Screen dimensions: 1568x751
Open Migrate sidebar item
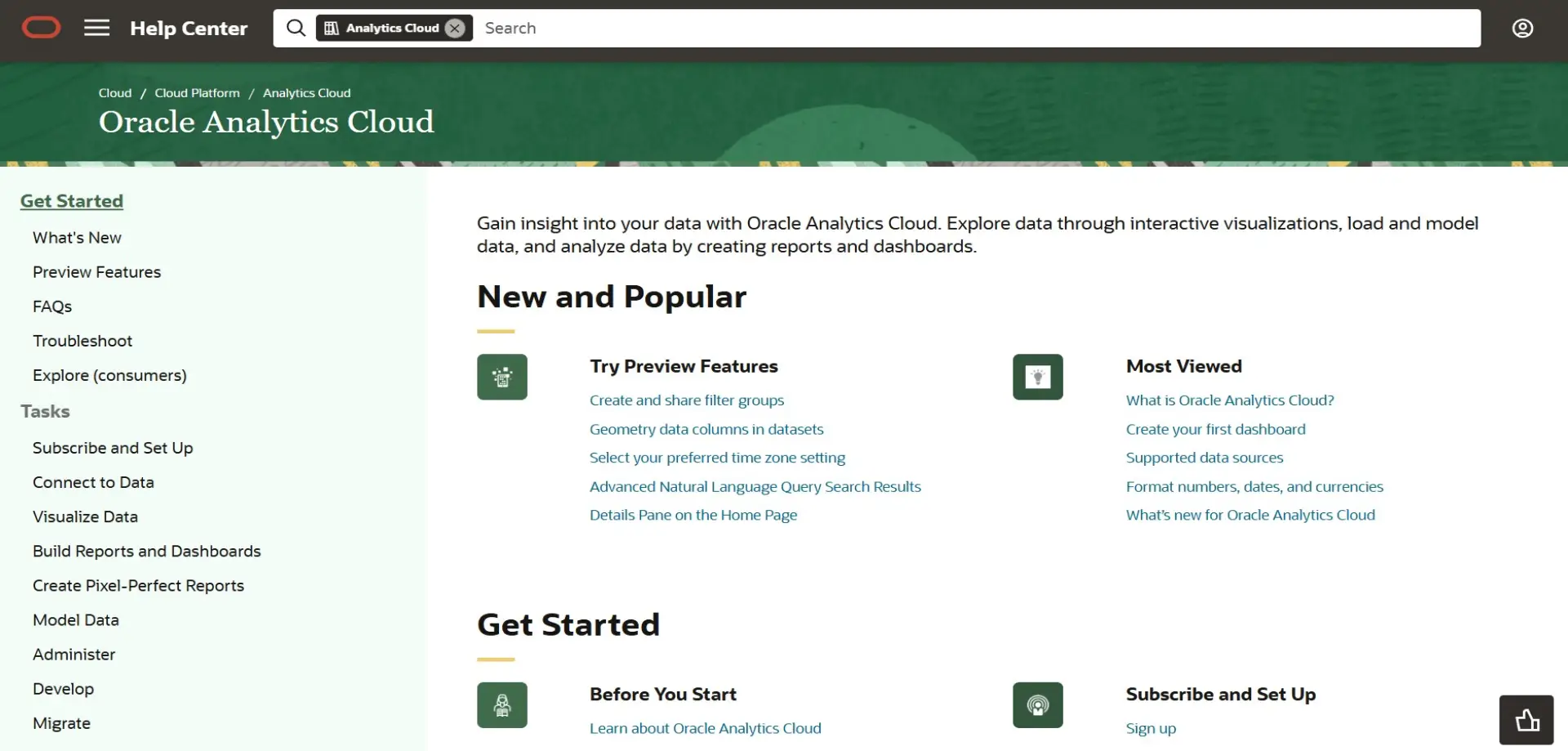pos(61,723)
